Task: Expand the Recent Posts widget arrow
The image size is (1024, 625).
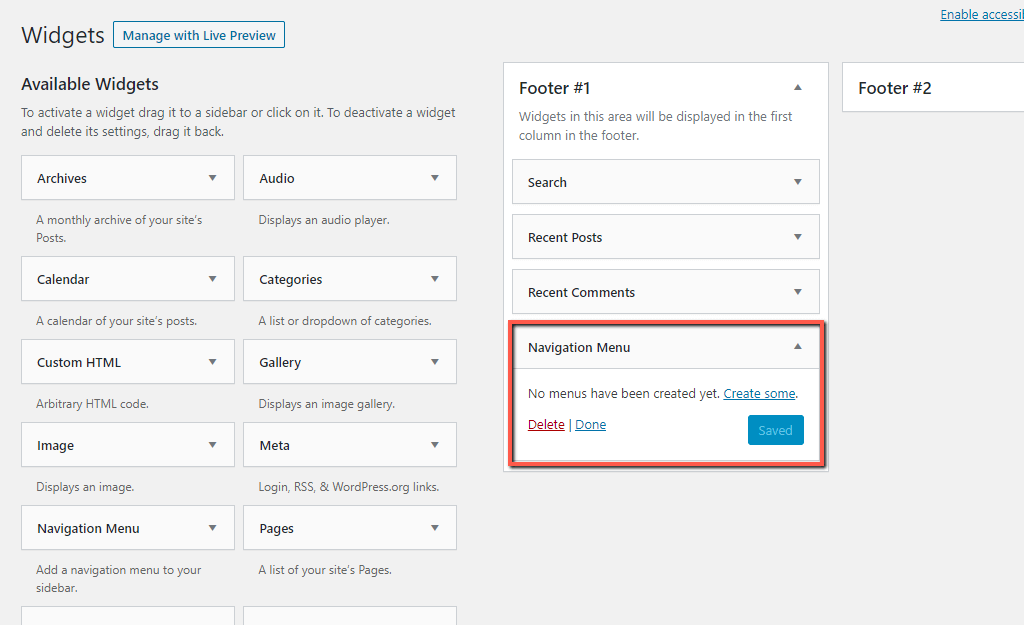Action: tap(797, 237)
